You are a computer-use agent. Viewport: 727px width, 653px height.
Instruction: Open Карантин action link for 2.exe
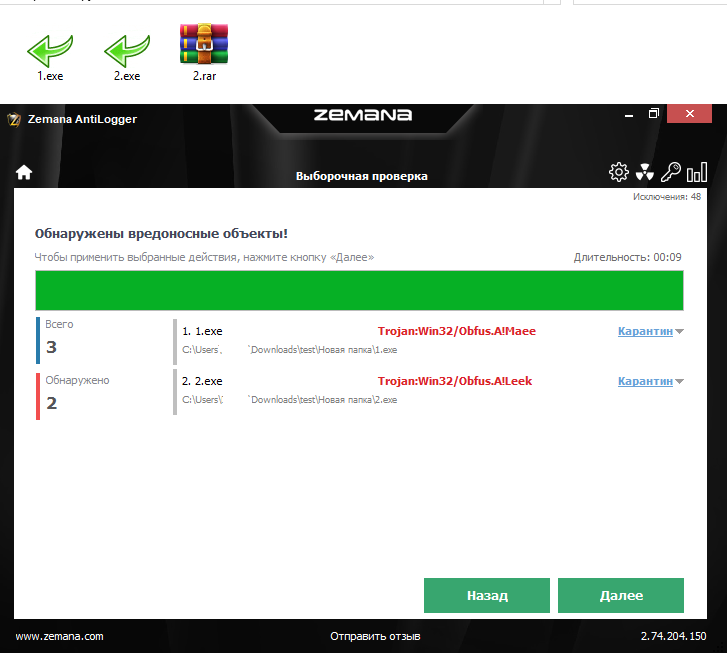645,381
